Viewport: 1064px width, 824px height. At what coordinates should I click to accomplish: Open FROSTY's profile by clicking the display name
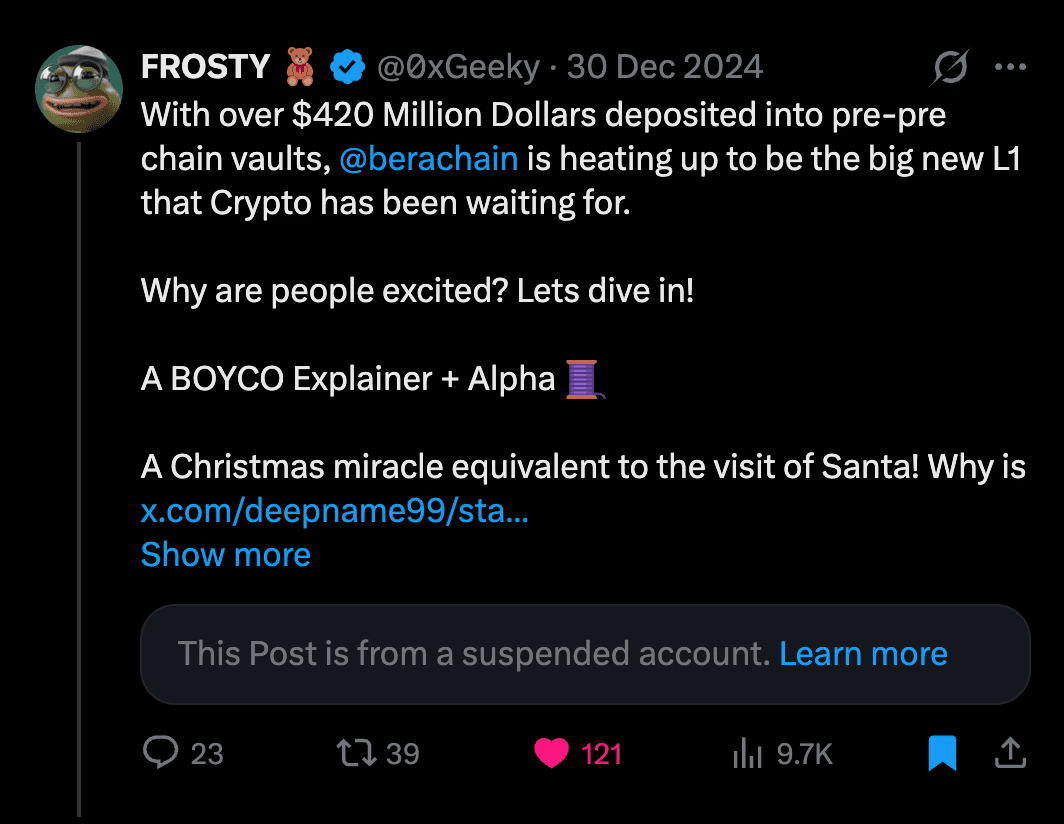click(x=205, y=66)
